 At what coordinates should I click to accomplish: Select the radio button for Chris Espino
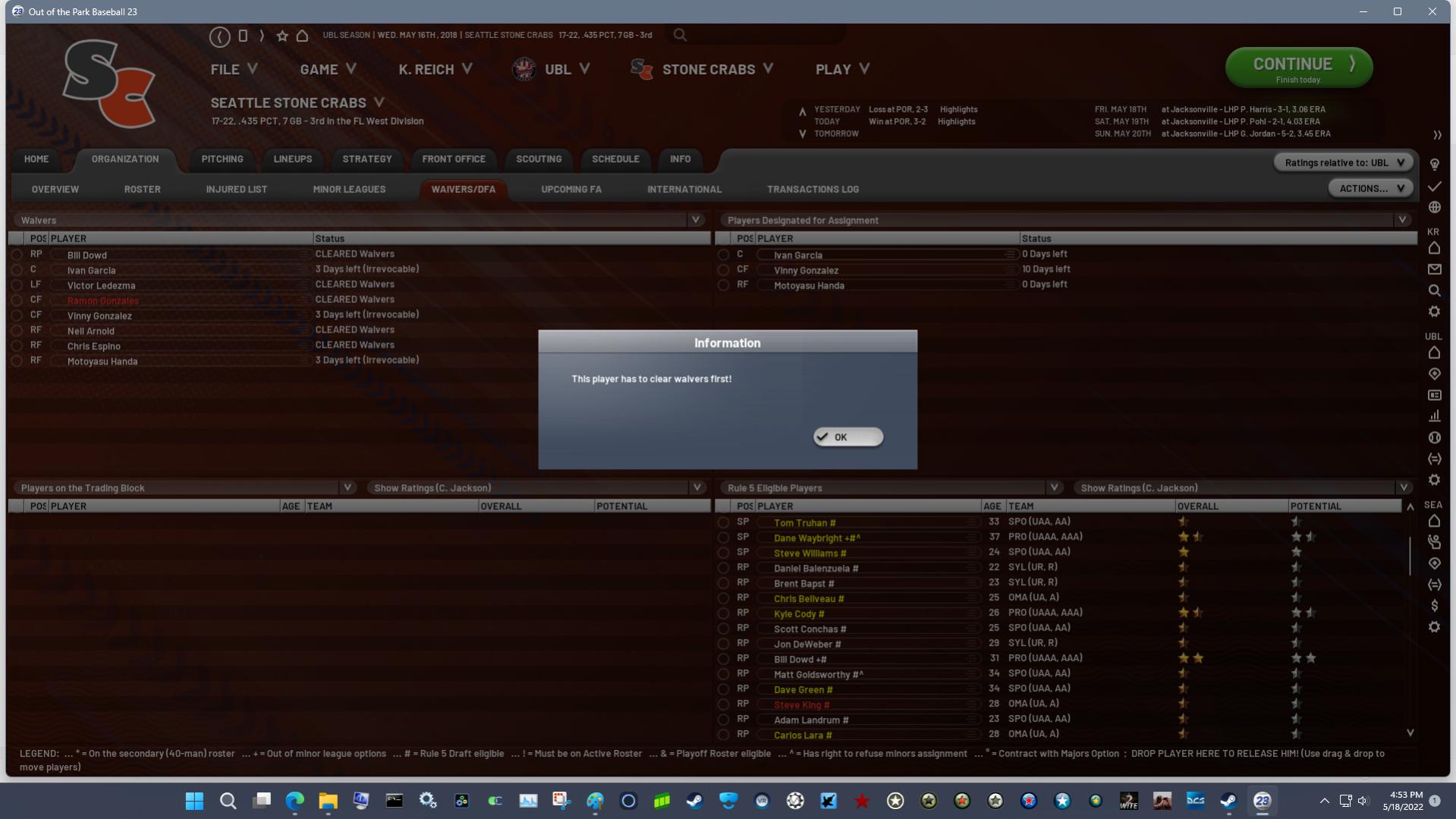17,346
